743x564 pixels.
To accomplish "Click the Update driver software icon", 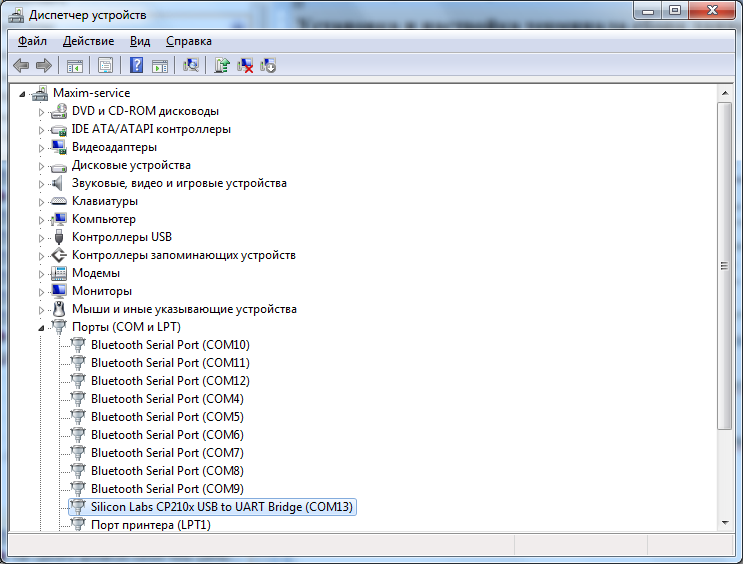I will (222, 66).
